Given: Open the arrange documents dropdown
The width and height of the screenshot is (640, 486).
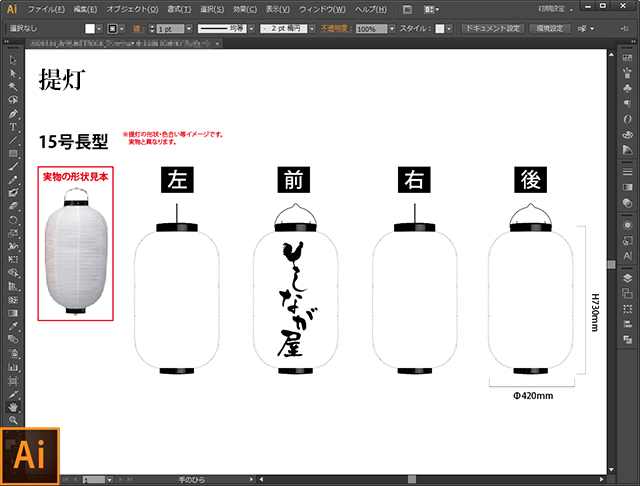Looking at the screenshot, I should 431,9.
